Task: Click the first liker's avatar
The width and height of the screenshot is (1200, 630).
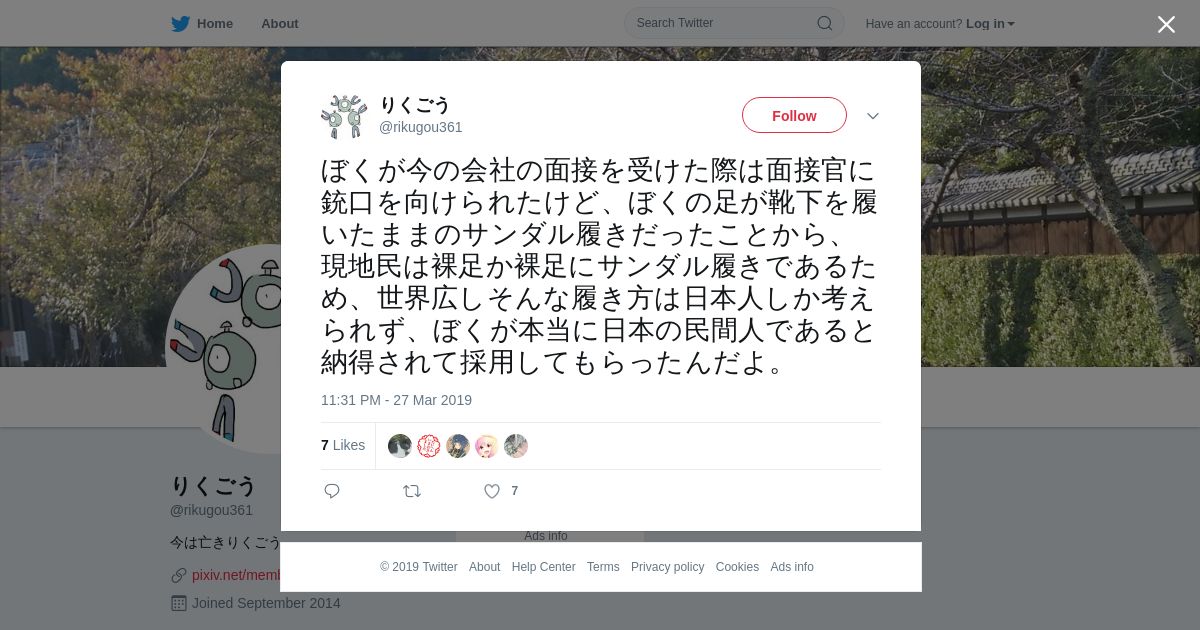Action: click(x=400, y=446)
